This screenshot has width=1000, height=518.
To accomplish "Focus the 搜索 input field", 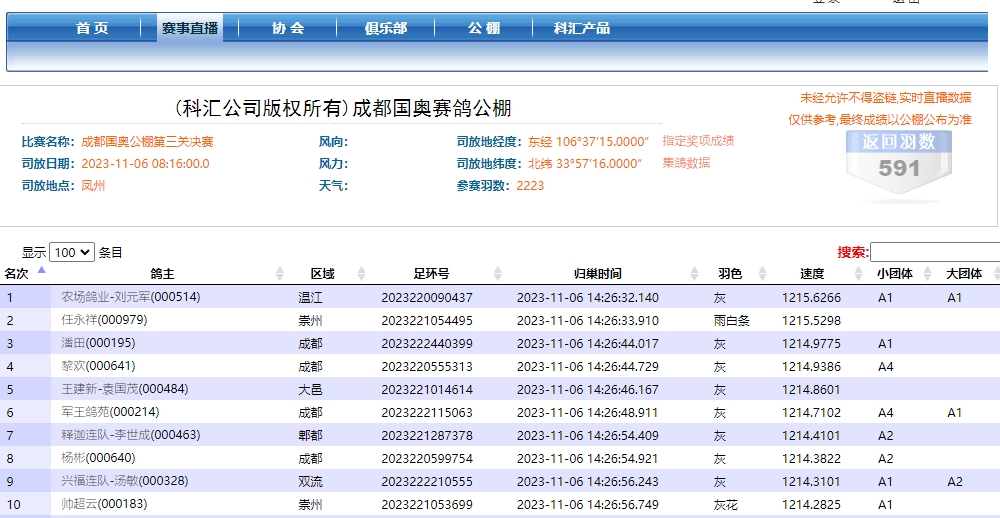I will [x=934, y=252].
